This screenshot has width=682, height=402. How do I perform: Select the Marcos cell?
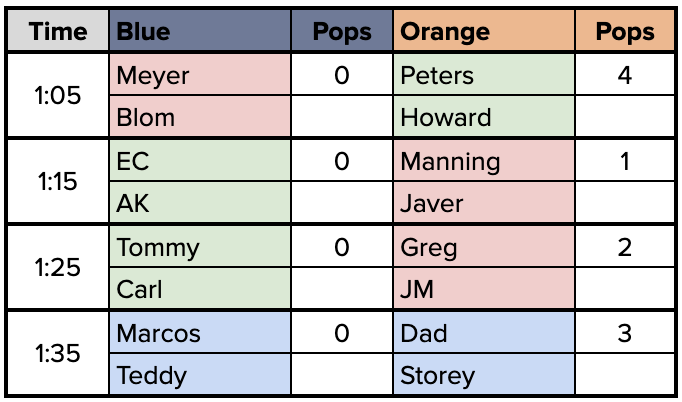click(200, 332)
